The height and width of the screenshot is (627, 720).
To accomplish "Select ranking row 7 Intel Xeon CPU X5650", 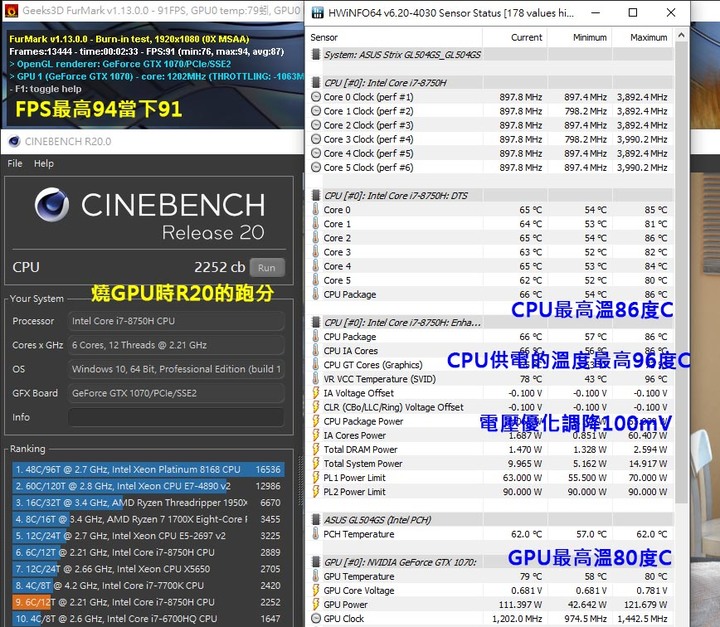I will point(148,569).
